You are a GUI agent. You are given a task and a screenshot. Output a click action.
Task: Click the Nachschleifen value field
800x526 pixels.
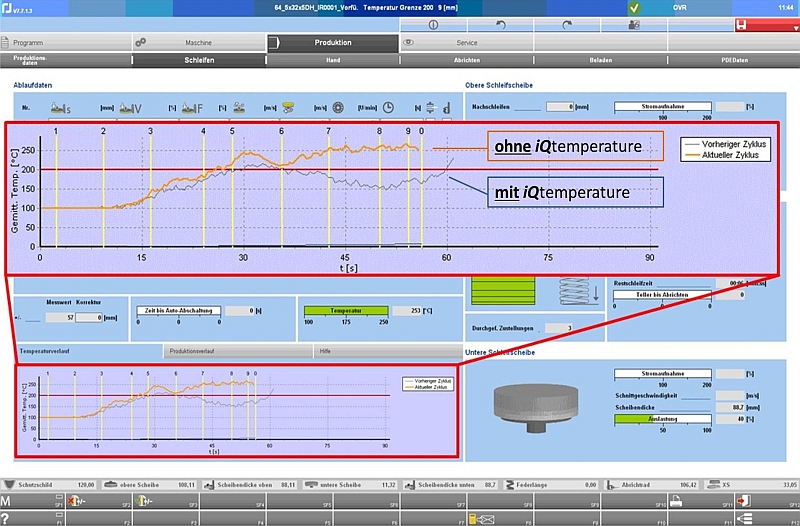560,107
